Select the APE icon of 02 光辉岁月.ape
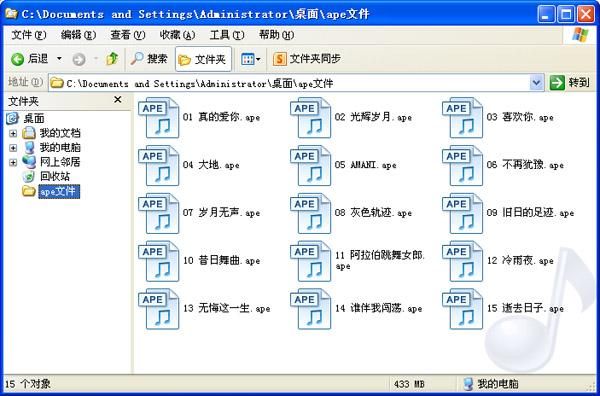The width and height of the screenshot is (600, 396). (310, 117)
